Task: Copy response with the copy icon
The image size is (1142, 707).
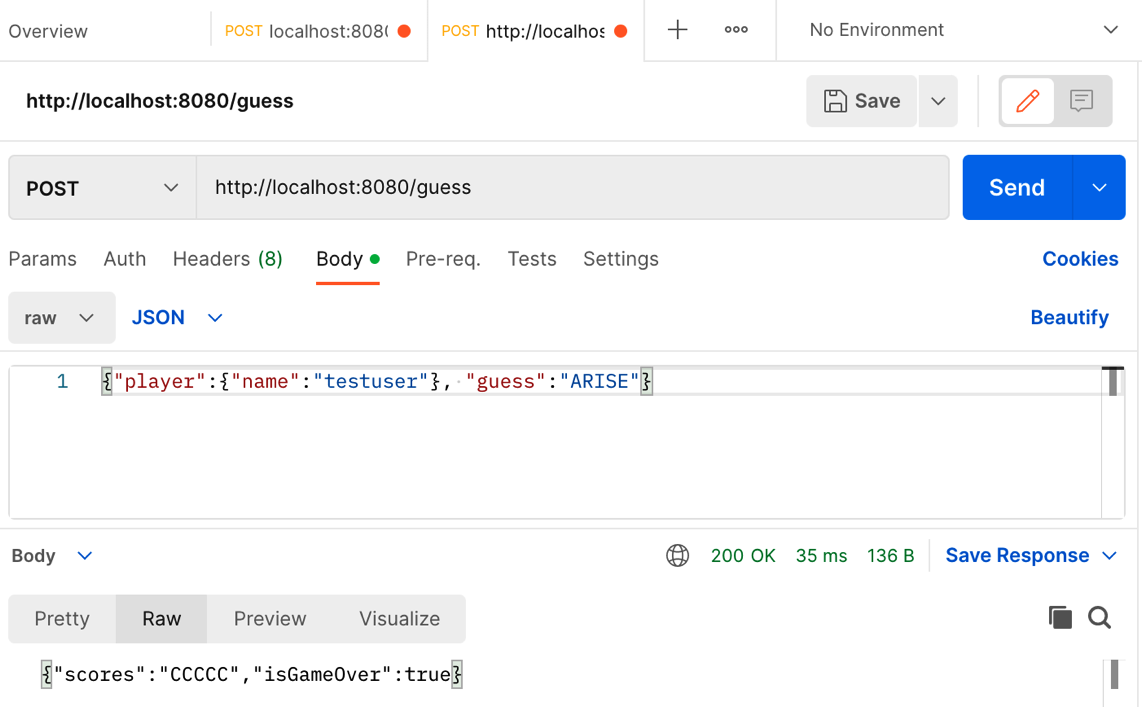Action: pyautogui.click(x=1060, y=617)
